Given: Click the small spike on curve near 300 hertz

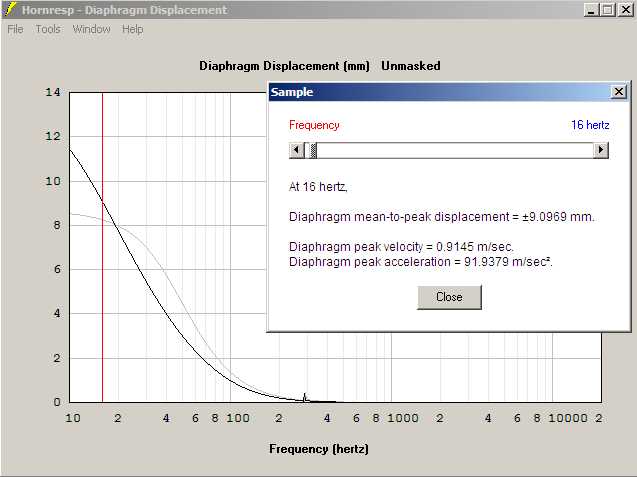Looking at the screenshot, I should click(x=304, y=397).
